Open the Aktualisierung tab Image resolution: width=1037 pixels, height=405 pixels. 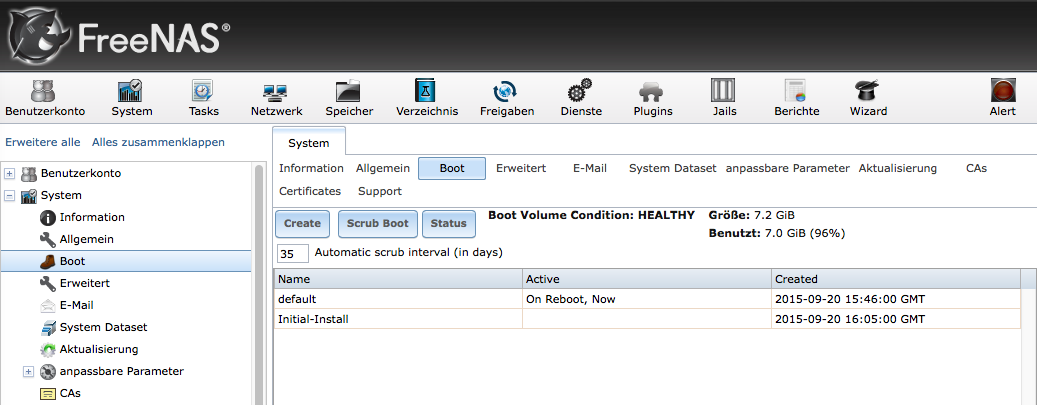pyautogui.click(x=897, y=168)
